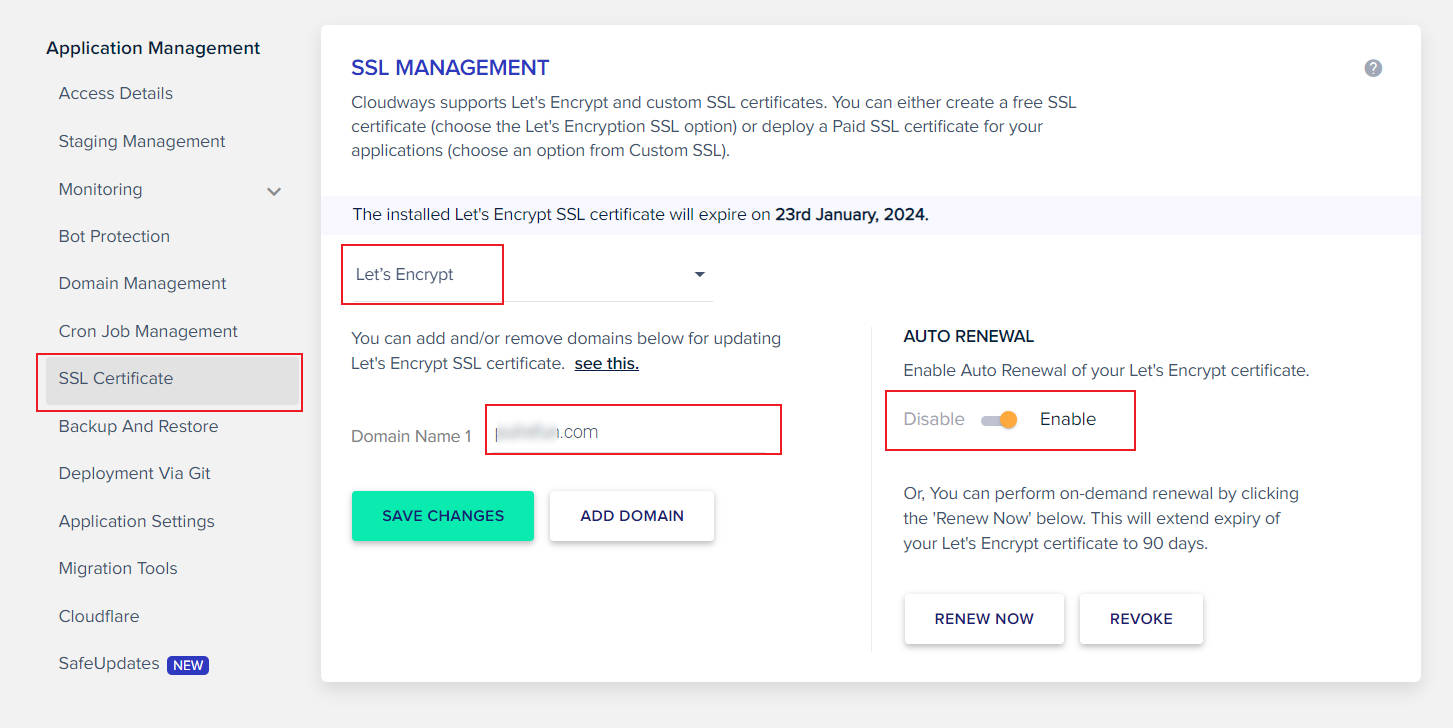Viewport: 1453px width, 728px height.
Task: Select Monitoring in the sidebar
Action: point(100,189)
